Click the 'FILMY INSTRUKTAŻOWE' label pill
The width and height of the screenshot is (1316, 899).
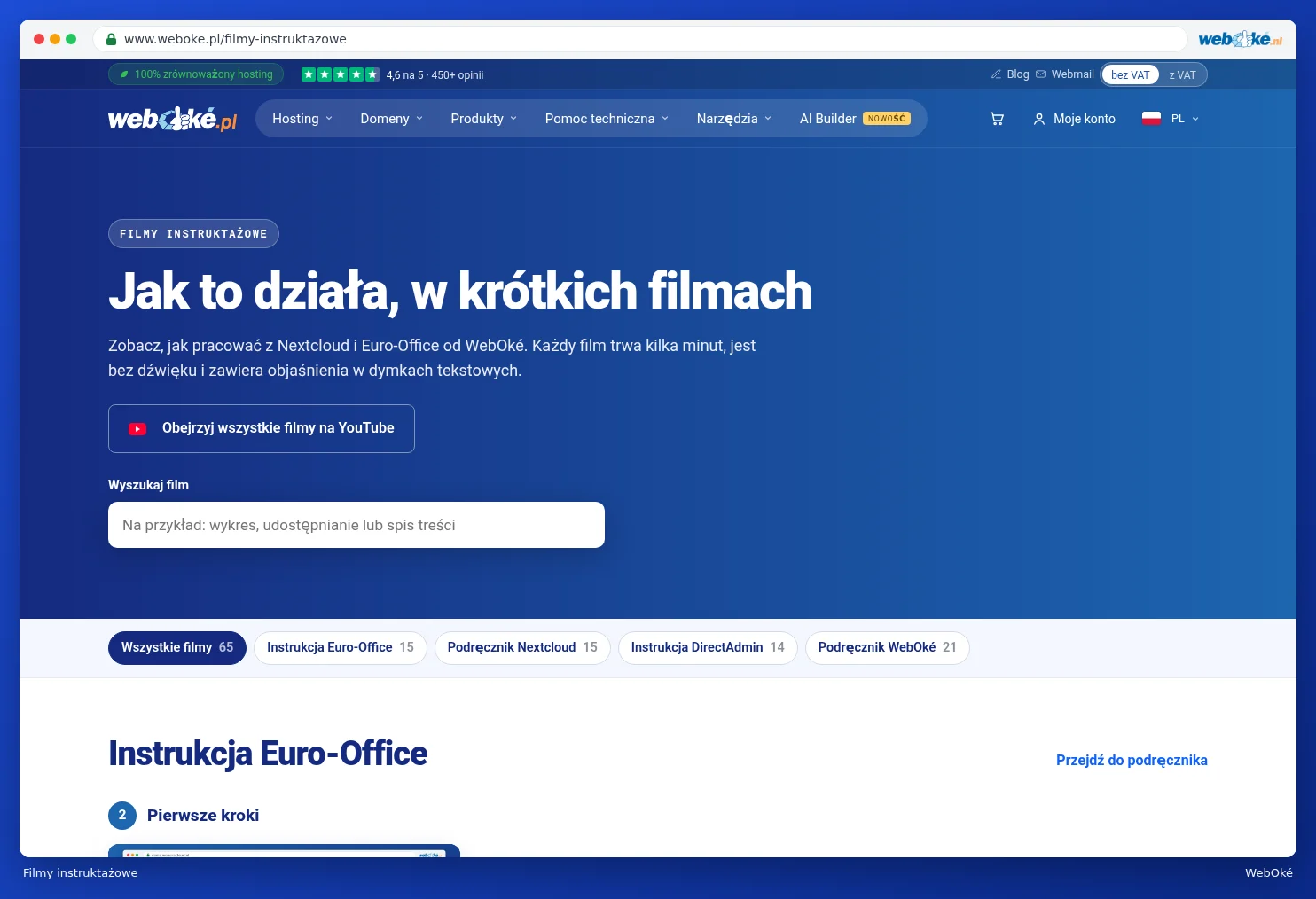(193, 234)
